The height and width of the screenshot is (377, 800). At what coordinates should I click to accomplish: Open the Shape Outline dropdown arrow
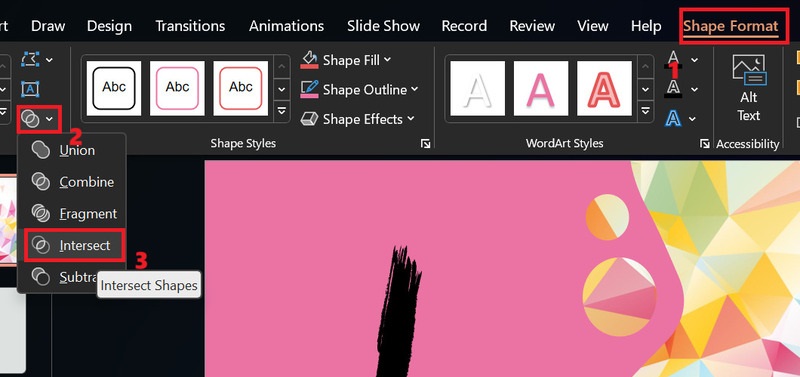click(x=414, y=89)
